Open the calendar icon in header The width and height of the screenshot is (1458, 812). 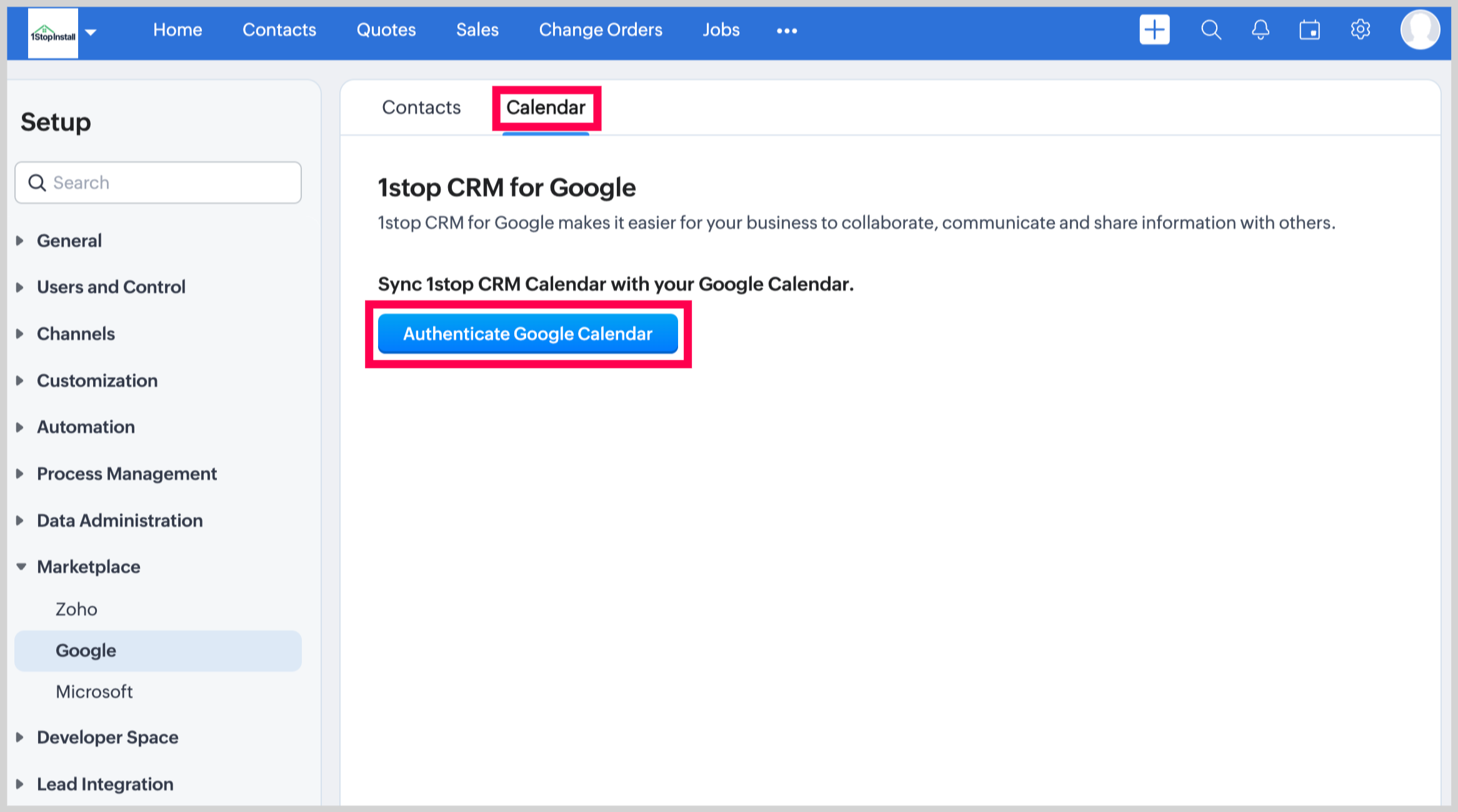pyautogui.click(x=1309, y=30)
